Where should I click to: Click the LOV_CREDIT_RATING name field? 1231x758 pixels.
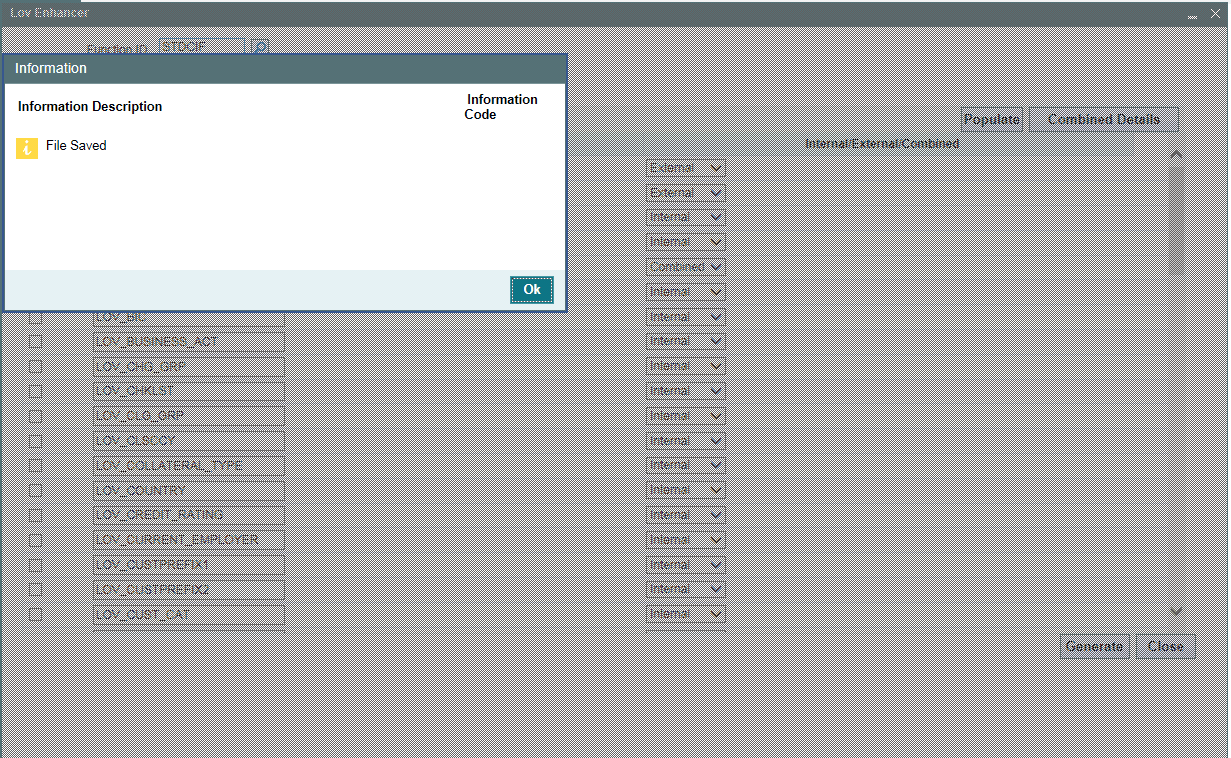189,515
